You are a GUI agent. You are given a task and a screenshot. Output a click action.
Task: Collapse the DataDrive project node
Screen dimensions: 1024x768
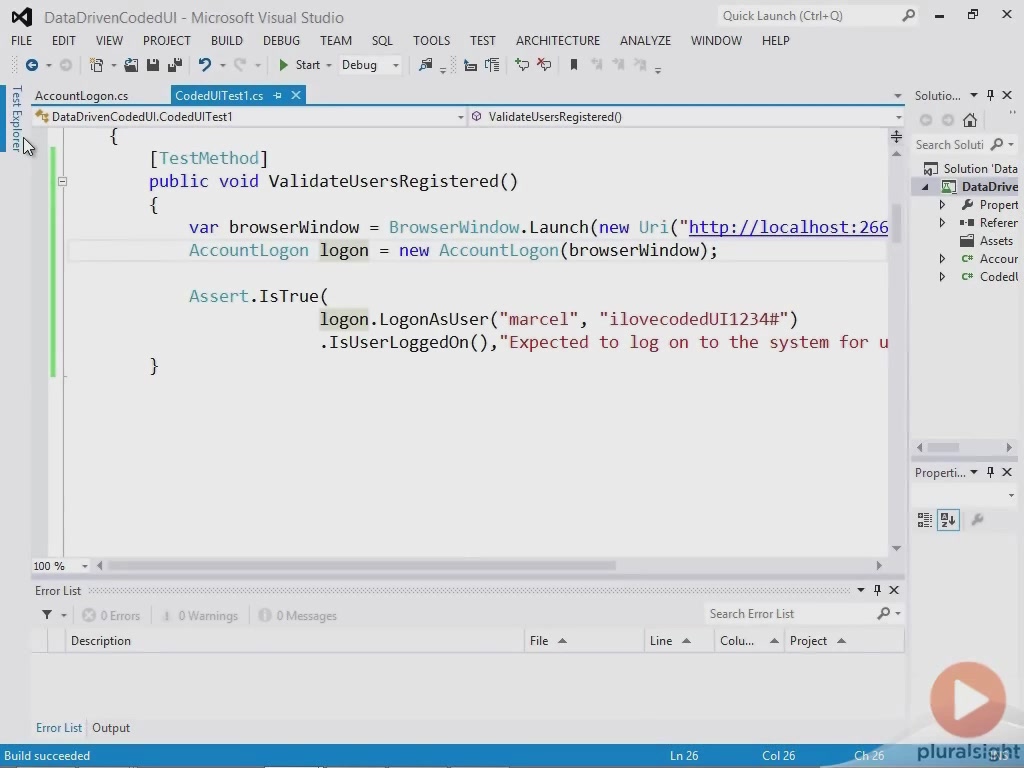tap(925, 187)
